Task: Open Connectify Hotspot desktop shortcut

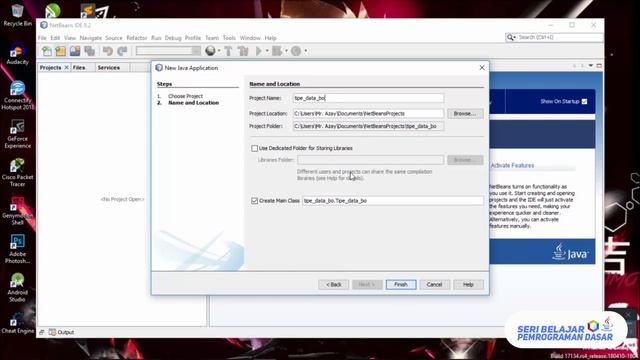Action: pos(17,95)
